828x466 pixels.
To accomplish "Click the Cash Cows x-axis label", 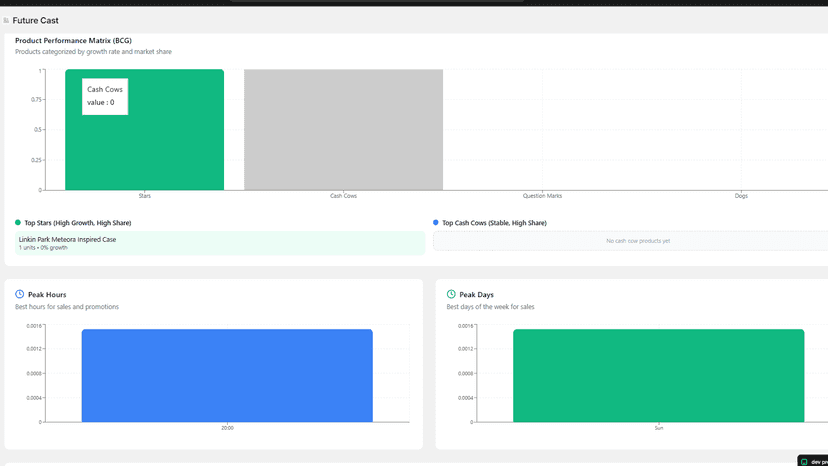I will pos(343,196).
